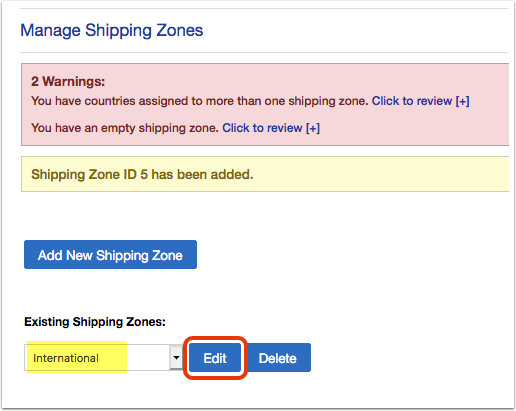The image size is (516, 411).
Task: Click the Existing Shipping Zones label
Action: tap(95, 322)
